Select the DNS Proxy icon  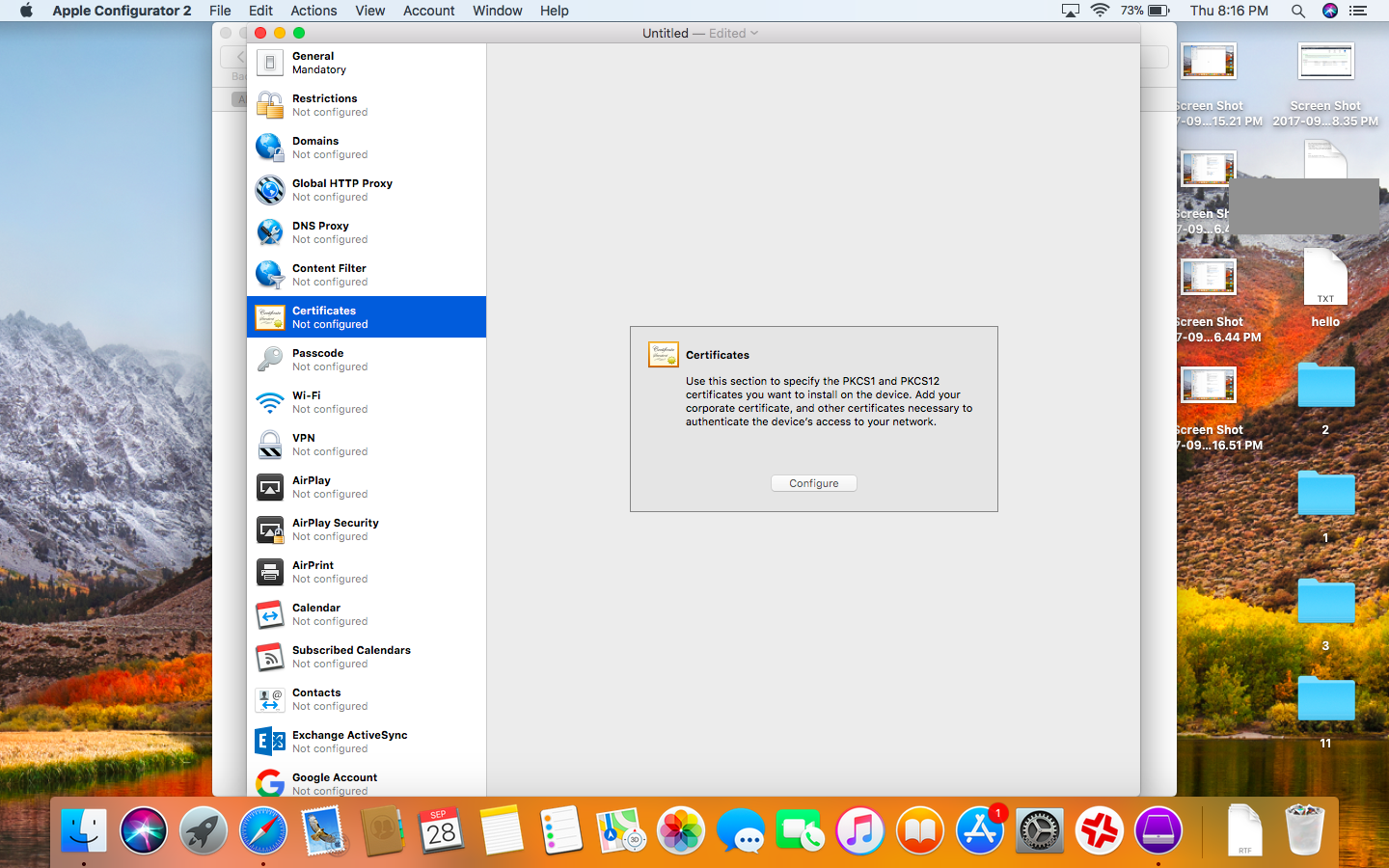(x=270, y=232)
